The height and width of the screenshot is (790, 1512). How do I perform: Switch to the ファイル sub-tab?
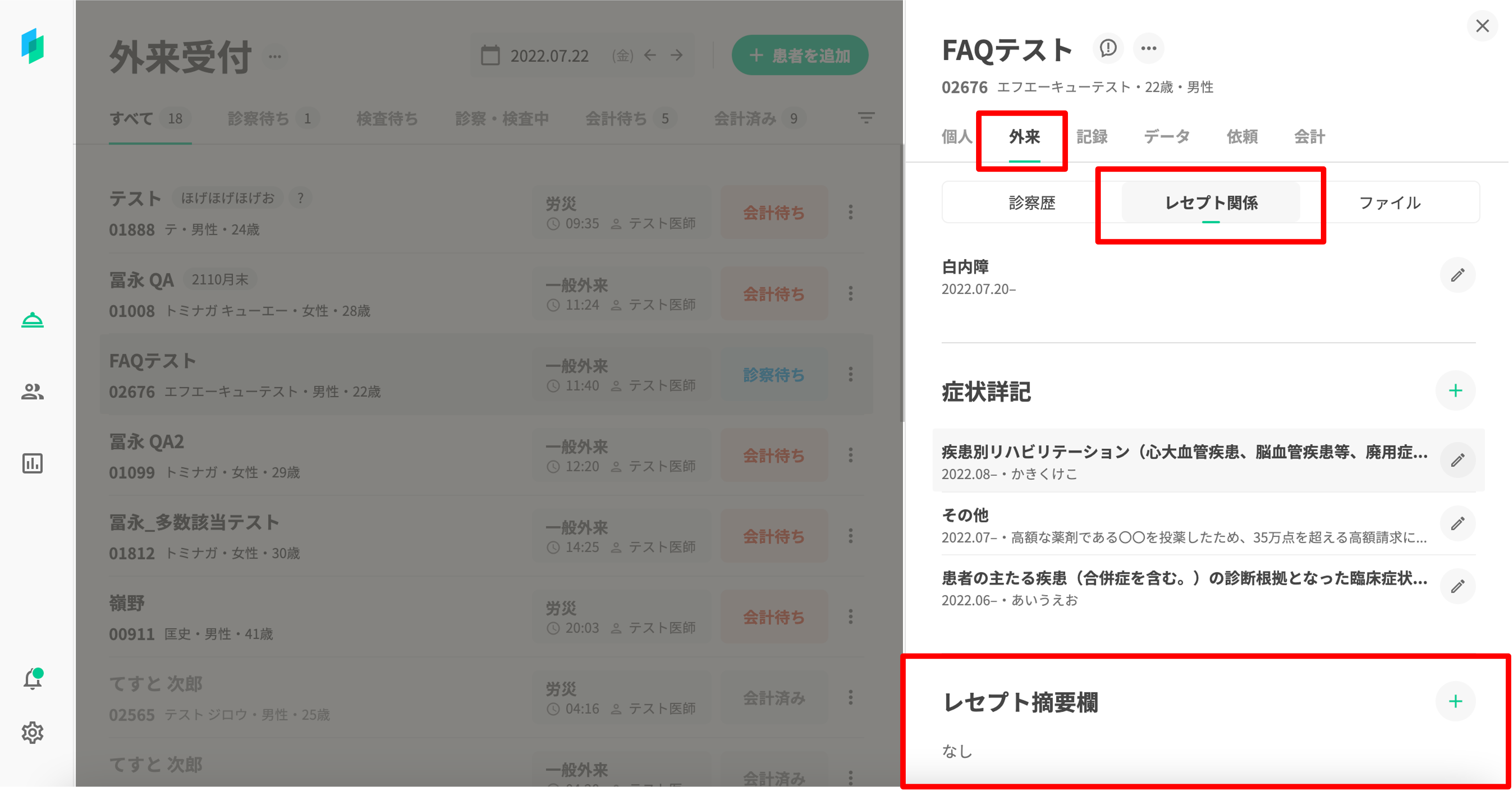pyautogui.click(x=1389, y=203)
